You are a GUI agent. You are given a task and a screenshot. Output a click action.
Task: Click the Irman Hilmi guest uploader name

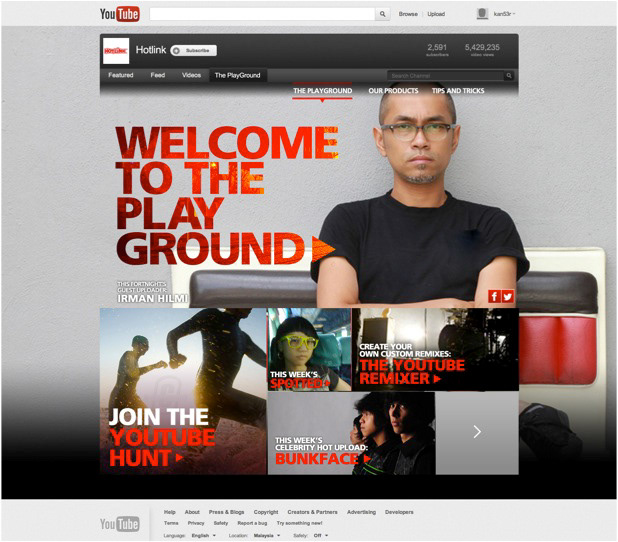pos(152,299)
